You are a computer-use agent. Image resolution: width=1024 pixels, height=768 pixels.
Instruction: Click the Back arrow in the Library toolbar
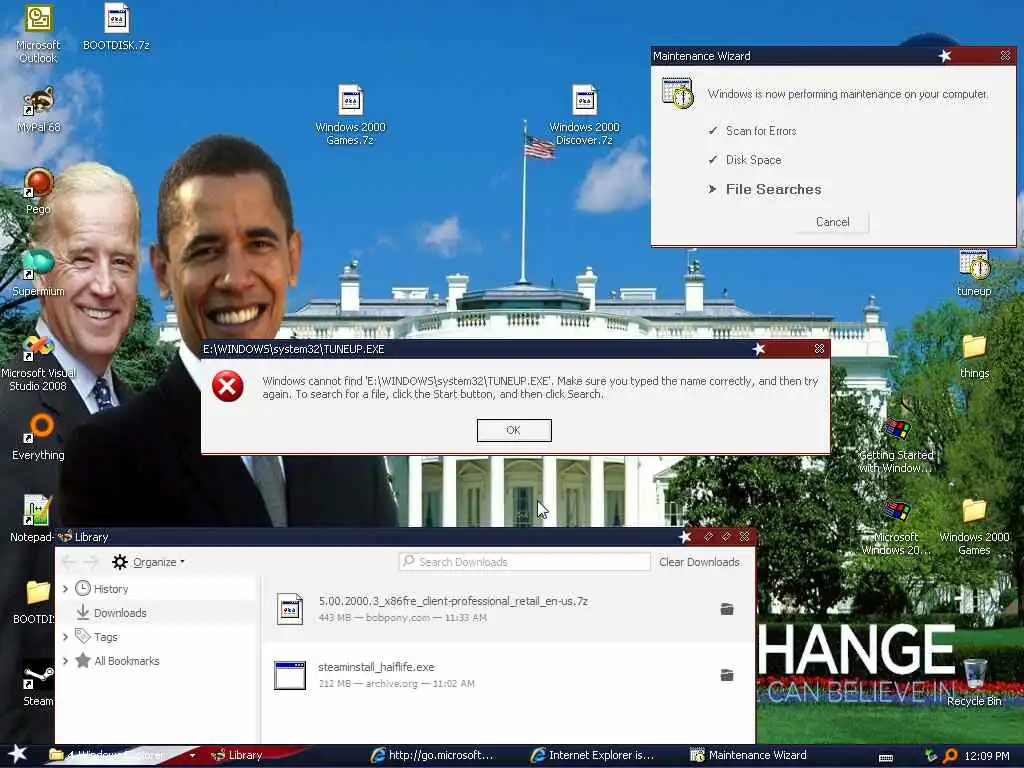click(69, 562)
